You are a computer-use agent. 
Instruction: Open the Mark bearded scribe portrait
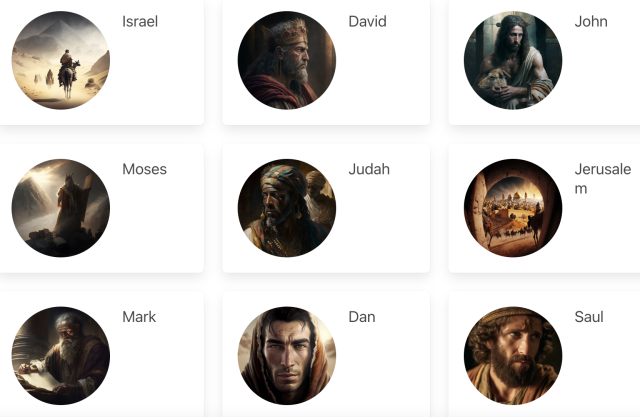point(60,356)
